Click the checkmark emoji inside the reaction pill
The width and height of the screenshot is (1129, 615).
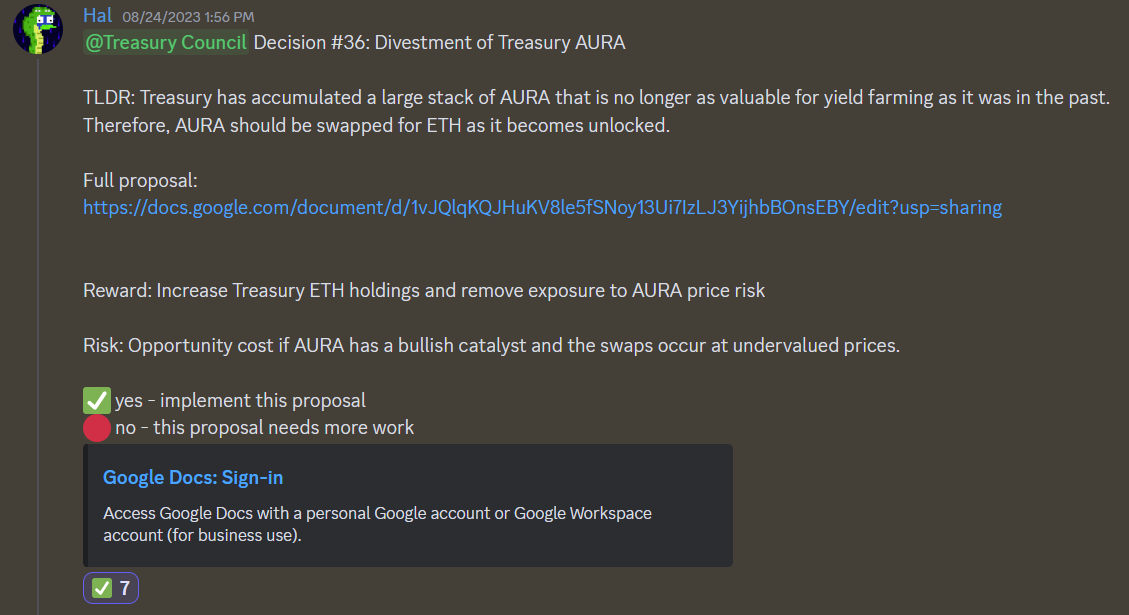[101, 588]
